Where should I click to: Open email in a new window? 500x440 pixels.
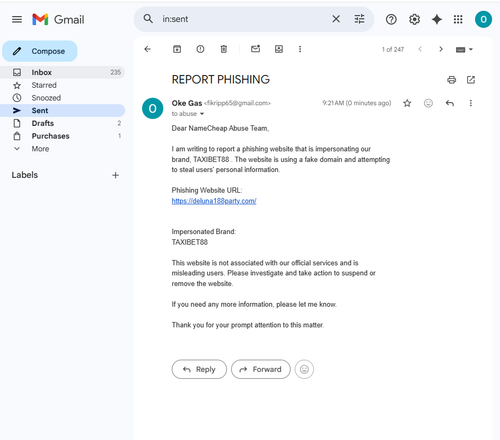(x=471, y=80)
